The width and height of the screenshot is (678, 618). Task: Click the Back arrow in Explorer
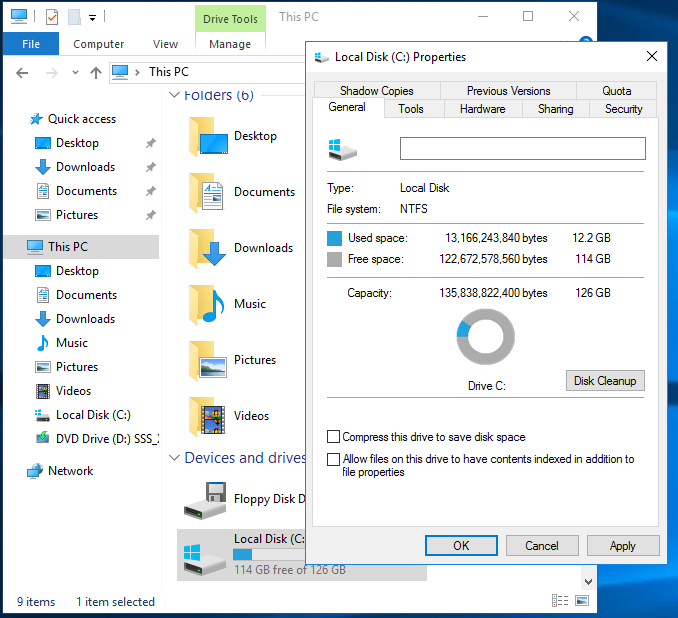coord(22,73)
